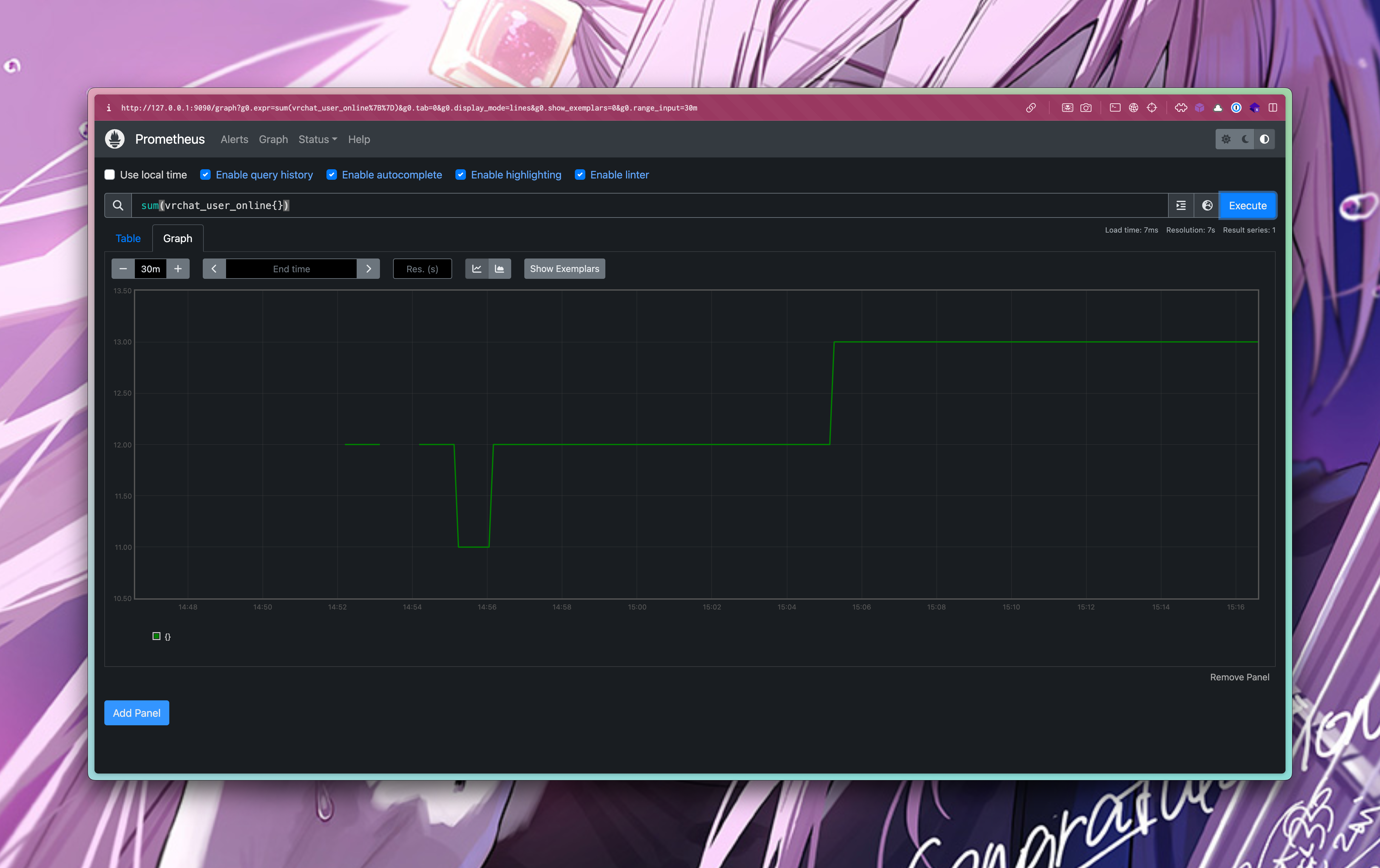
Task: Click the format expression icon
Action: coord(1181,206)
